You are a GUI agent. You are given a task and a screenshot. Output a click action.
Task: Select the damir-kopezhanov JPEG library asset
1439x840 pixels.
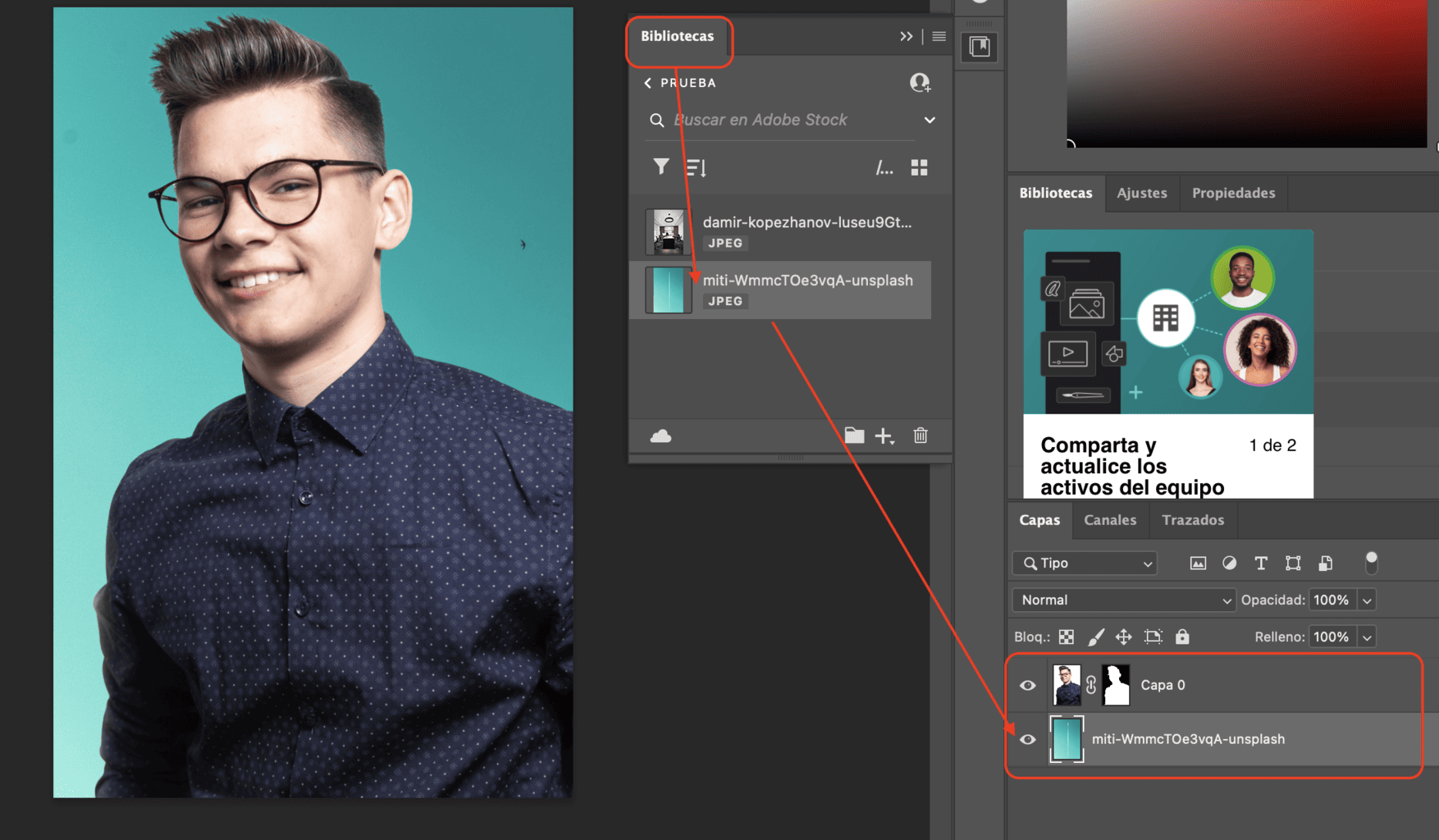(x=780, y=232)
